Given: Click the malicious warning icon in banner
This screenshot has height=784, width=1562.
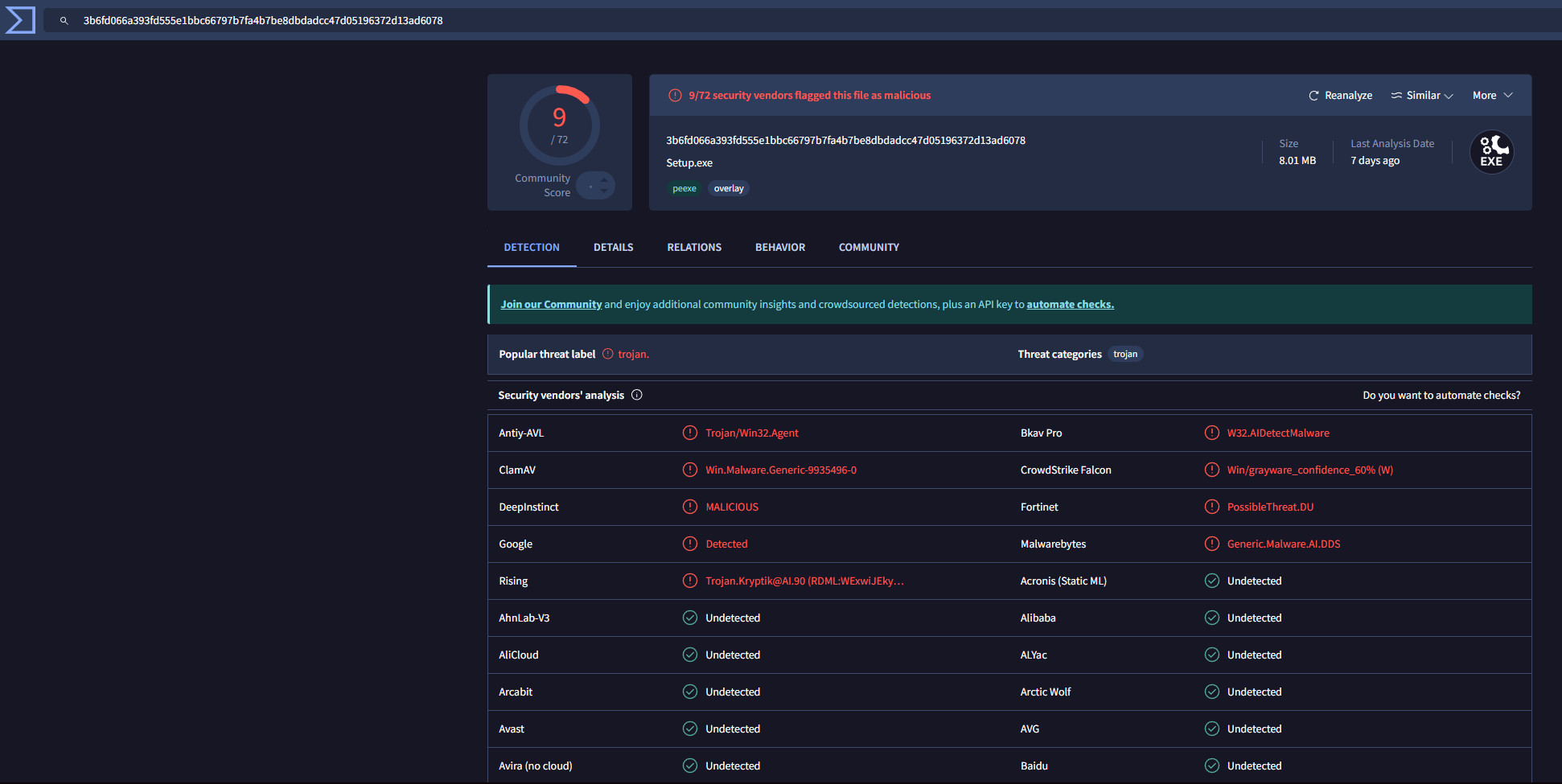Looking at the screenshot, I should (x=675, y=96).
